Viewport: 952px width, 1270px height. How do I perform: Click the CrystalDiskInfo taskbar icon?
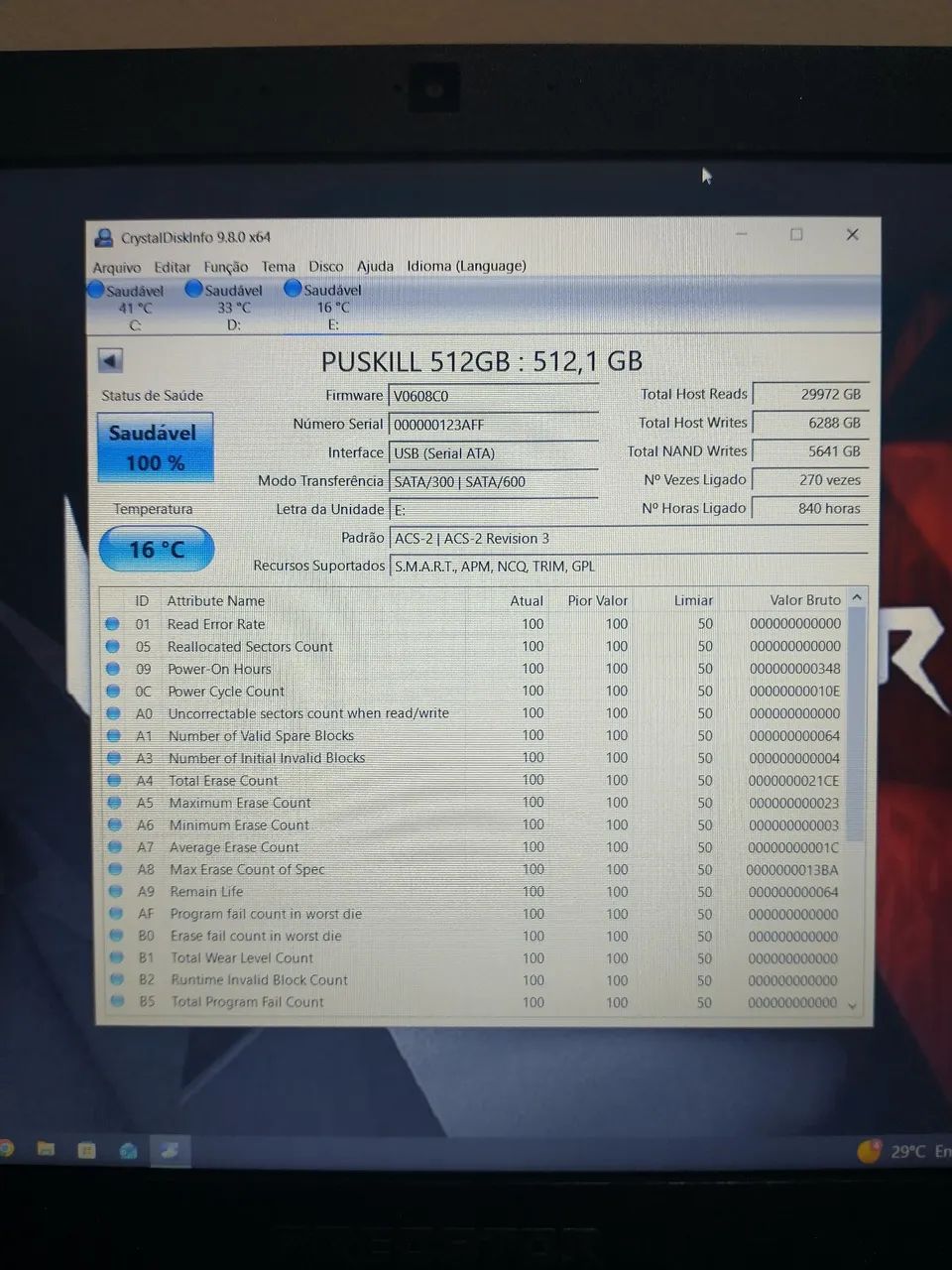point(170,1151)
